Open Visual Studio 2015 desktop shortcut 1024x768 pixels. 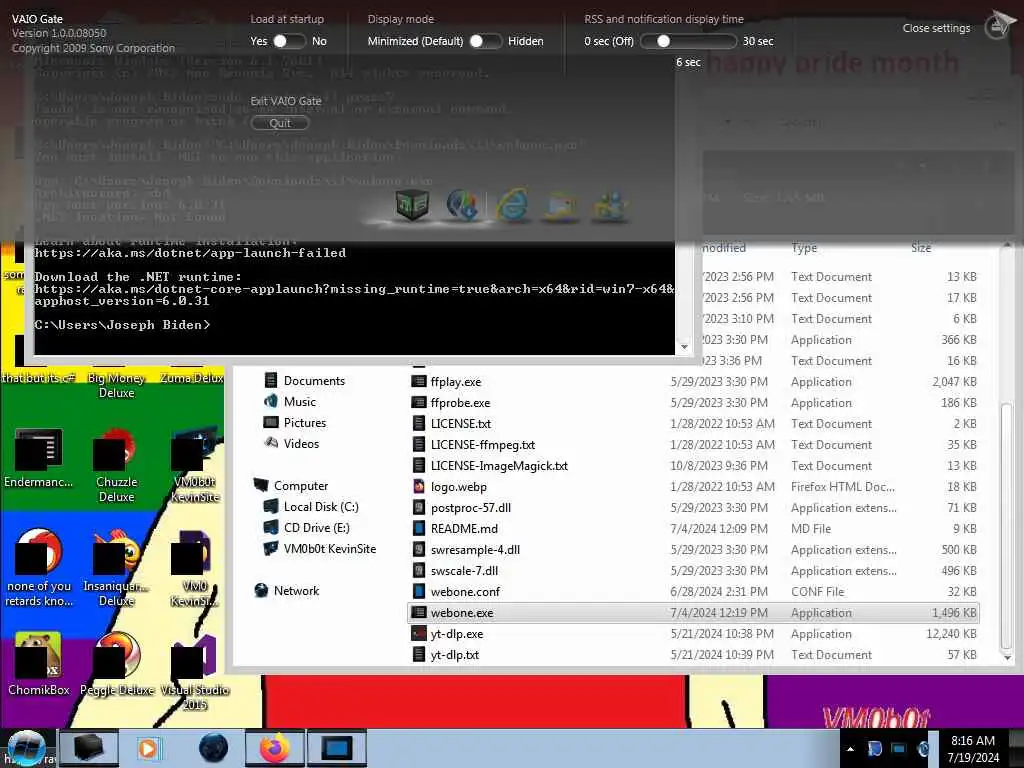(195, 673)
